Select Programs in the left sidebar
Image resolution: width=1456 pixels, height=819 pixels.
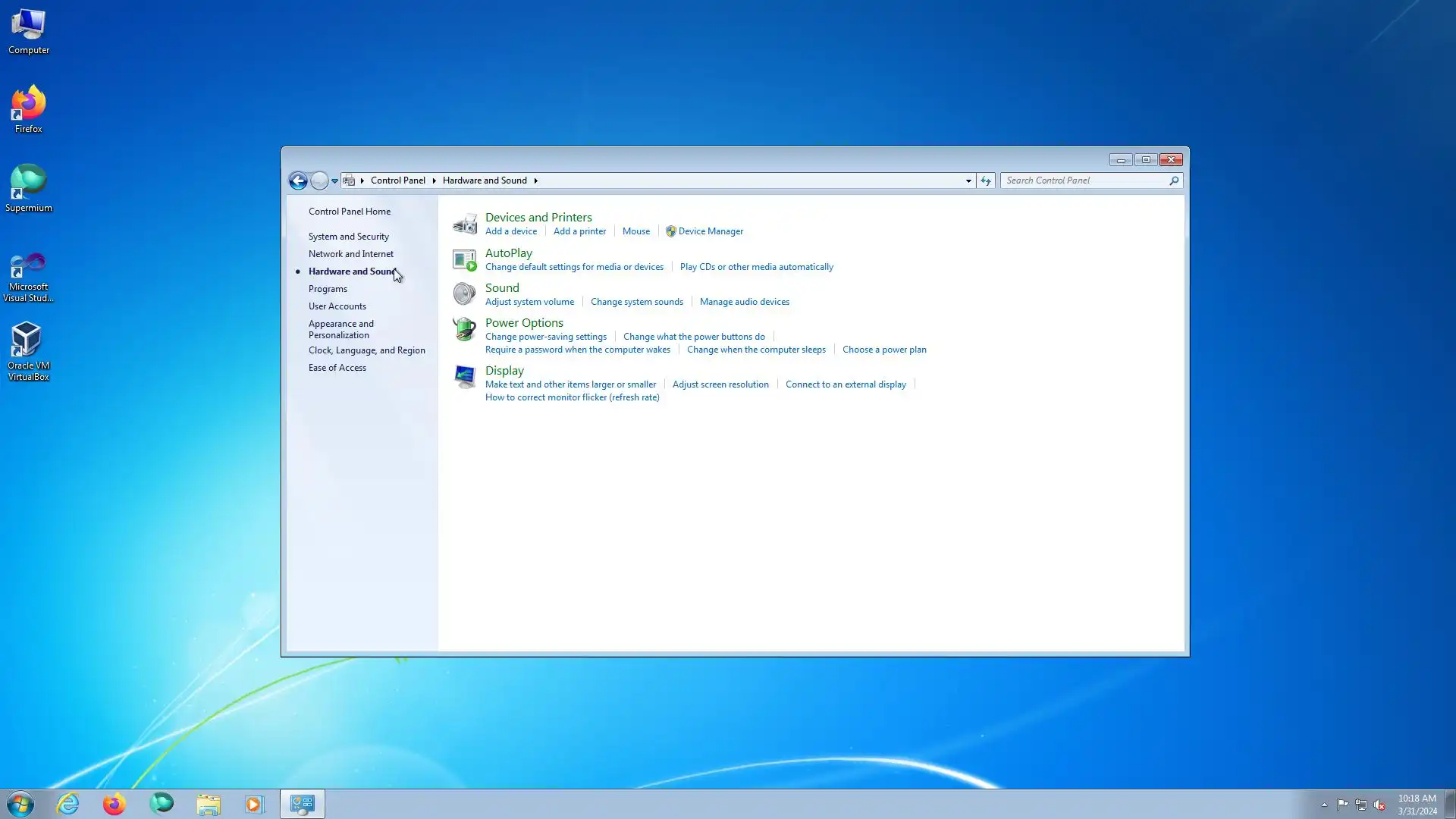[x=328, y=289]
